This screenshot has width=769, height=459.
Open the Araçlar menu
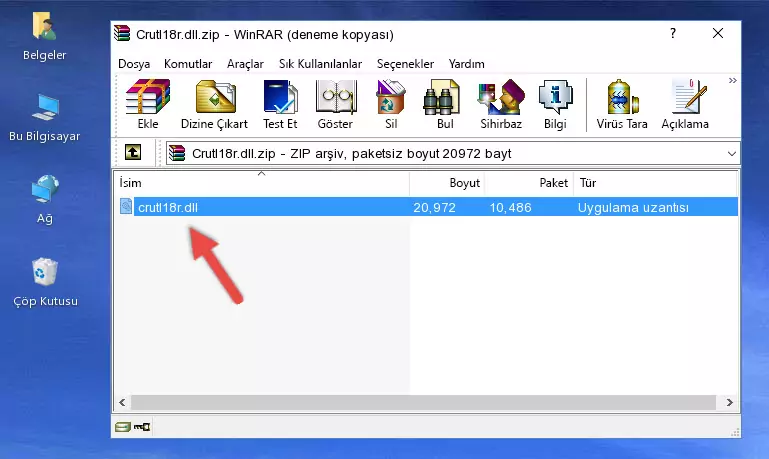(245, 64)
